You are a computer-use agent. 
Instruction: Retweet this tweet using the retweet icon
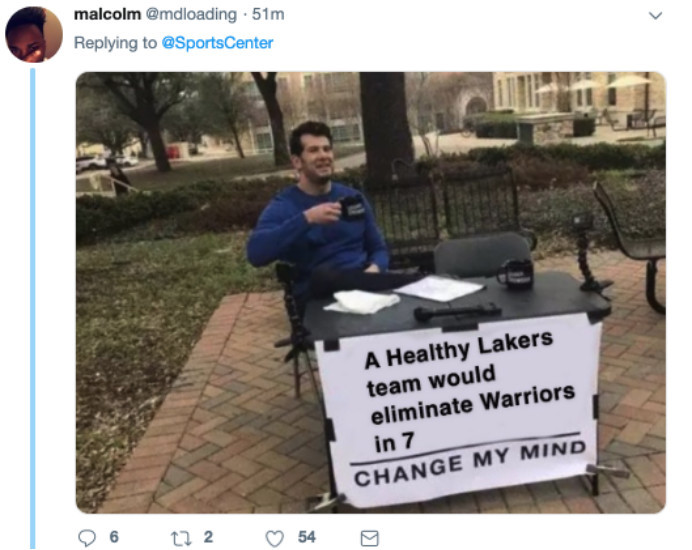pos(181,538)
